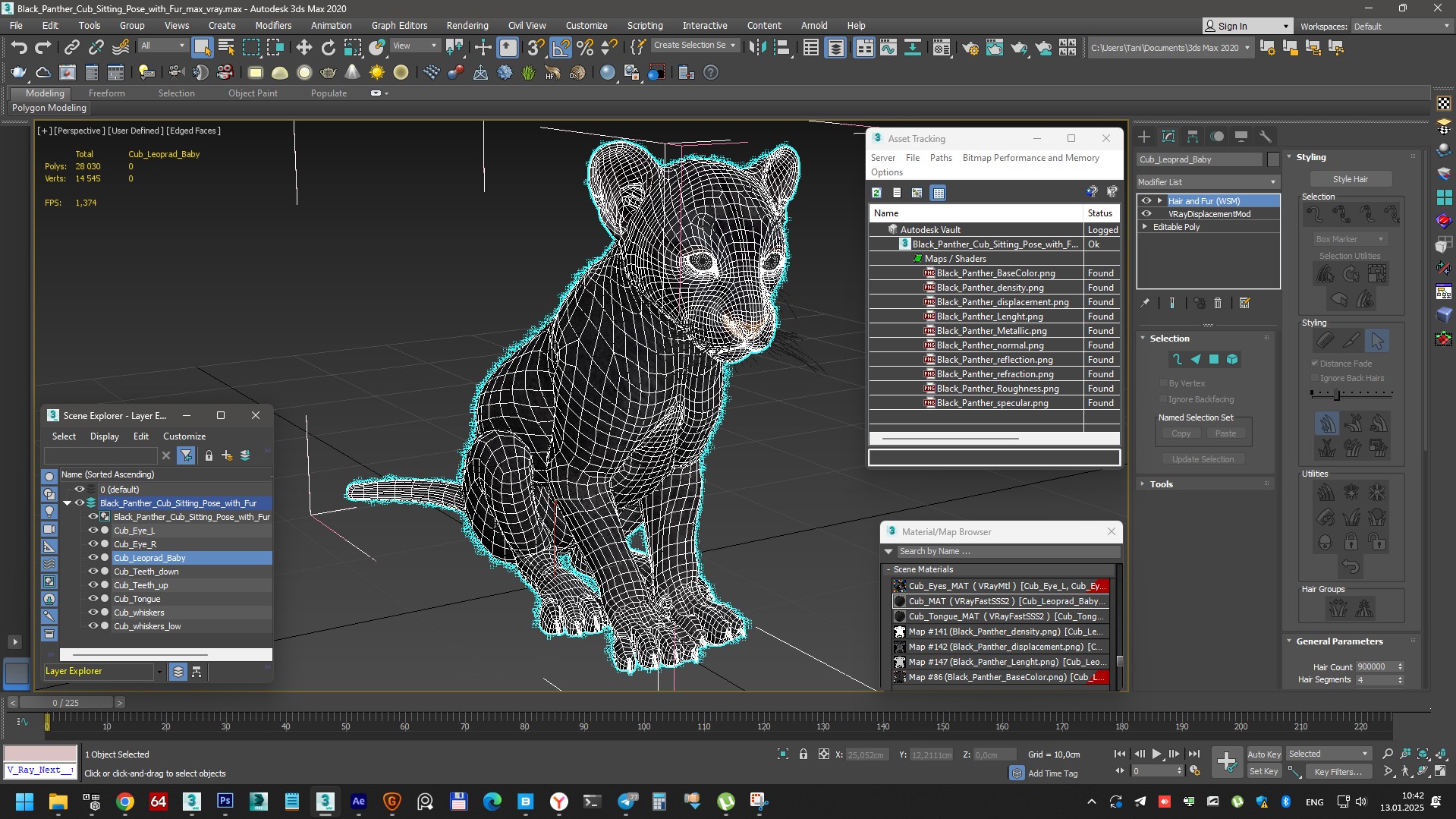Open the Hierarchy tab in Command Panel
Viewport: 1456px width, 819px height.
pyautogui.click(x=1193, y=137)
